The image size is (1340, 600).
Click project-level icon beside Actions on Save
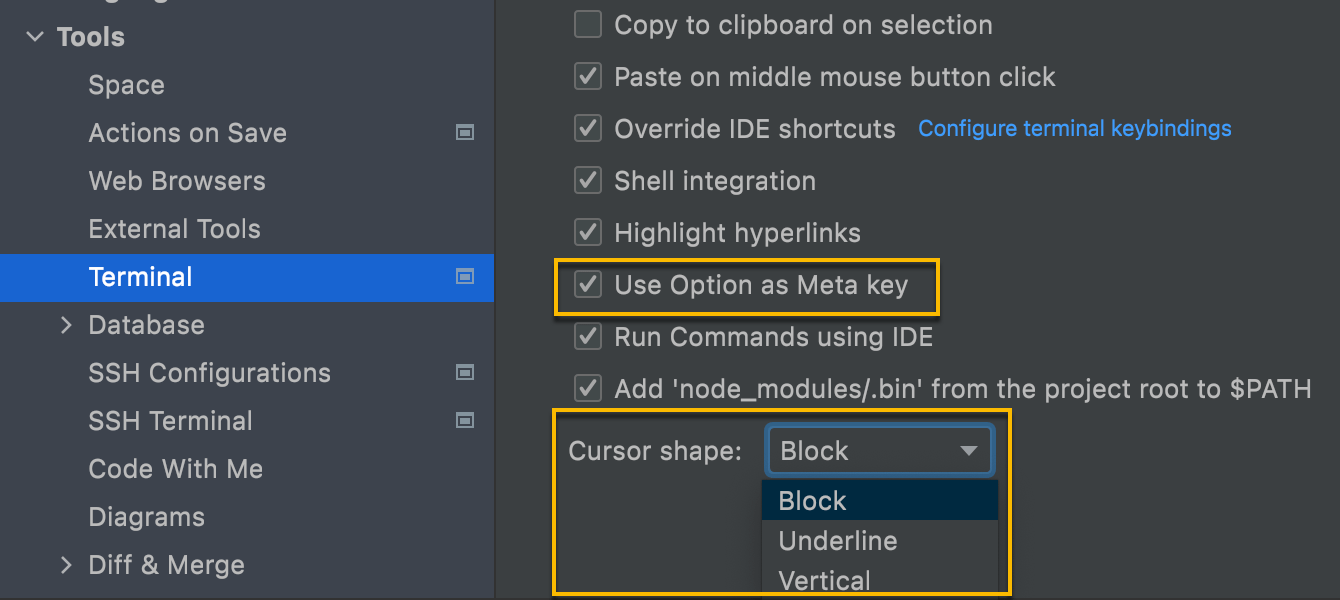coord(465,133)
